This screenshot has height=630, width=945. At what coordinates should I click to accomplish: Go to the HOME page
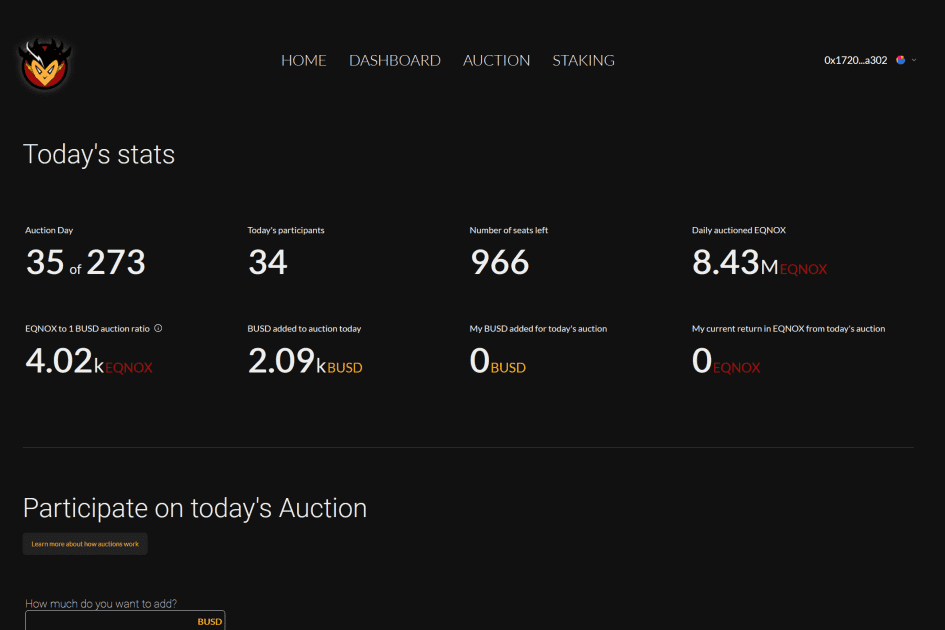coord(303,61)
